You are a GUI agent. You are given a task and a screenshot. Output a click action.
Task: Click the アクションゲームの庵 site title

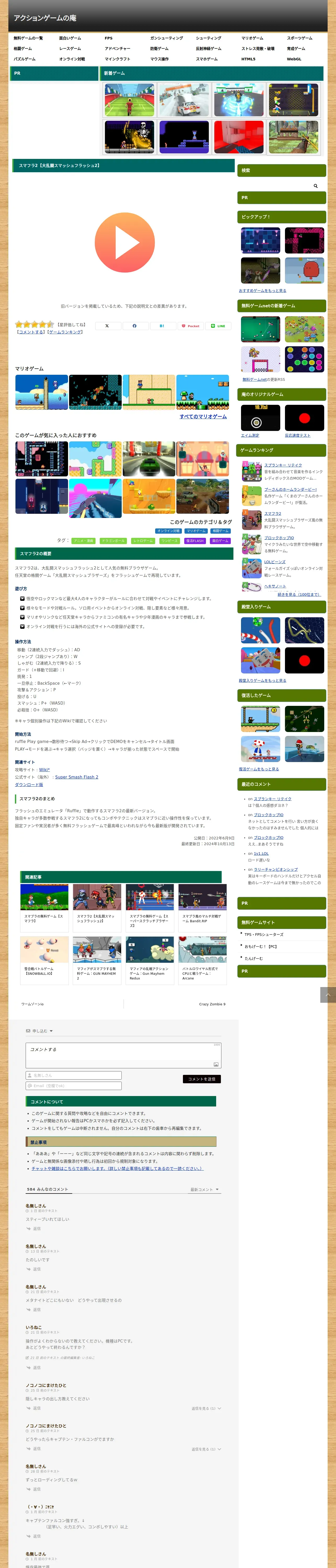[x=44, y=18]
